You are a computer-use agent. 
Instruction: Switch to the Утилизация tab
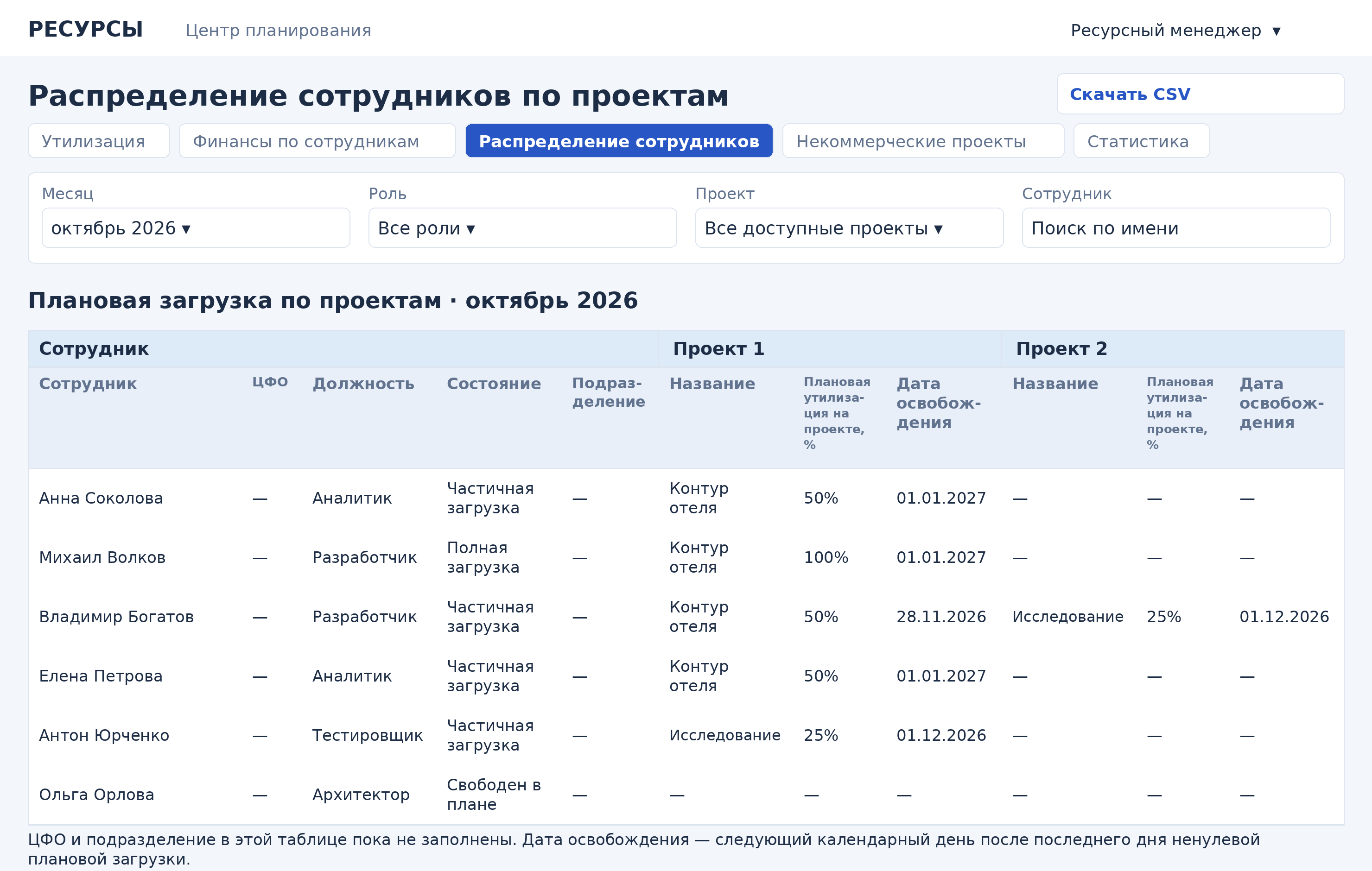click(x=99, y=141)
